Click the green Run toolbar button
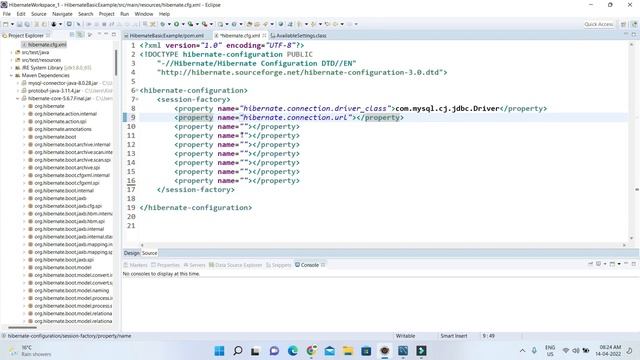This screenshot has width=640, height=360. tap(177, 24)
